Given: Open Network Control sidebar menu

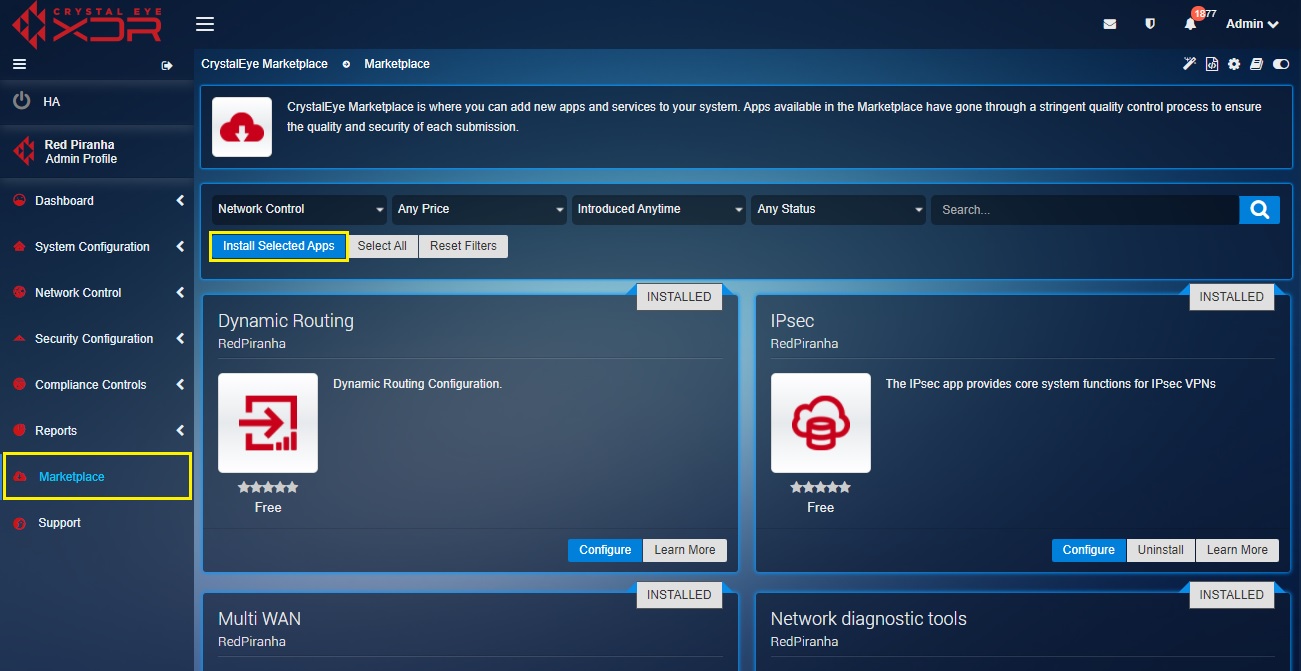Looking at the screenshot, I should point(78,293).
